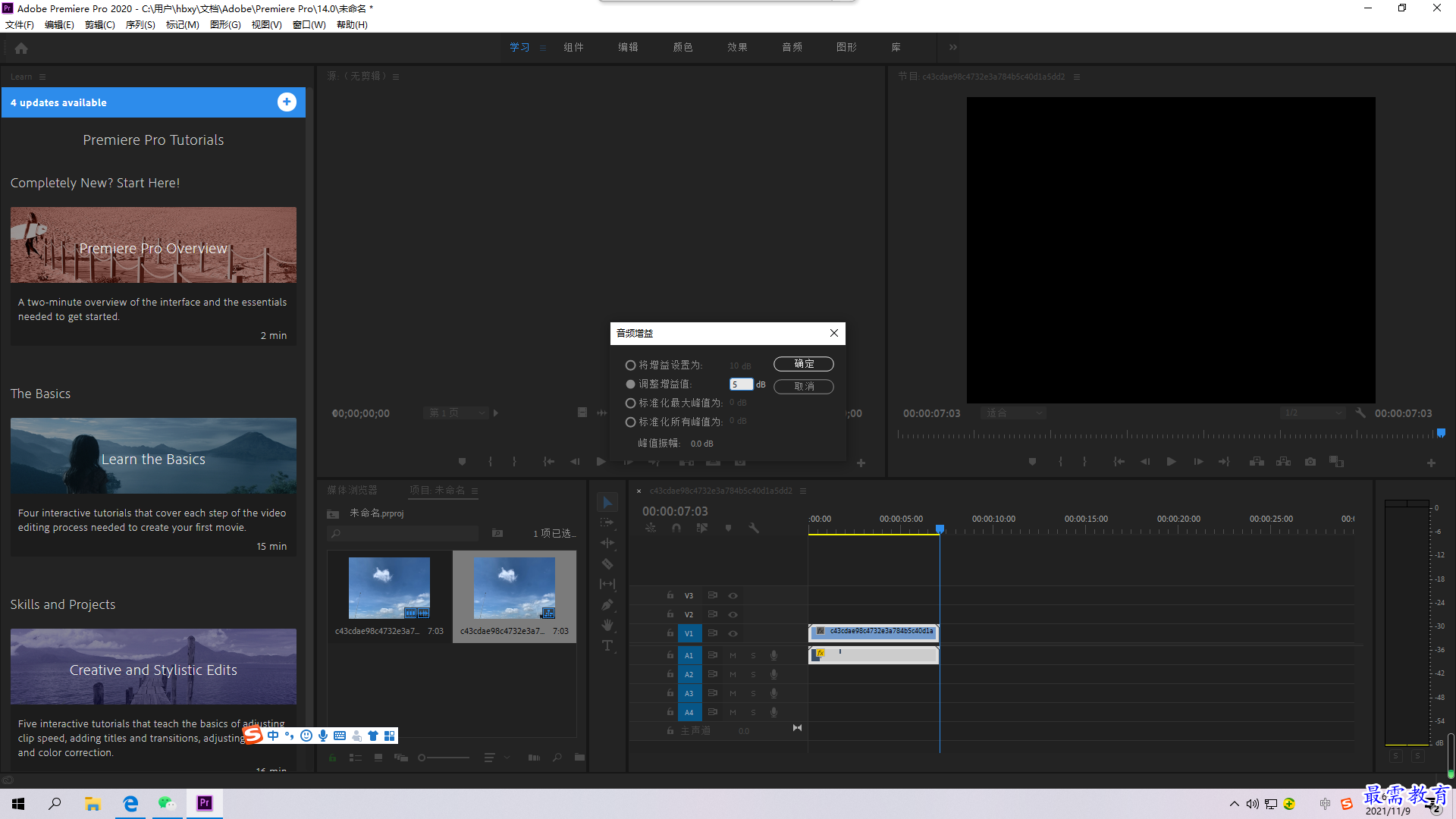Select the Razor tool
1456x819 pixels.
pos(607,563)
